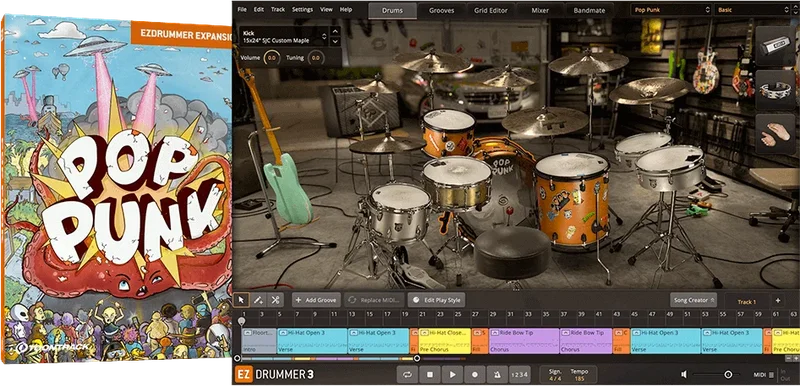Viewport: 800px width, 386px height.
Task: Select the Track 1 tab
Action: point(746,302)
